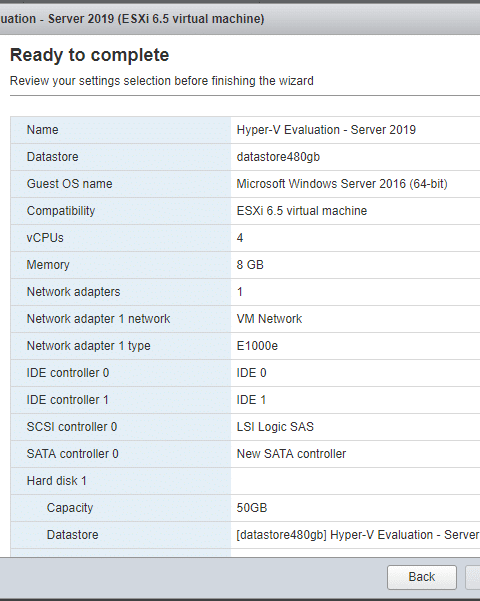Image resolution: width=480 pixels, height=601 pixels.
Task: Select the vCPUs row label
Action: coord(45,238)
